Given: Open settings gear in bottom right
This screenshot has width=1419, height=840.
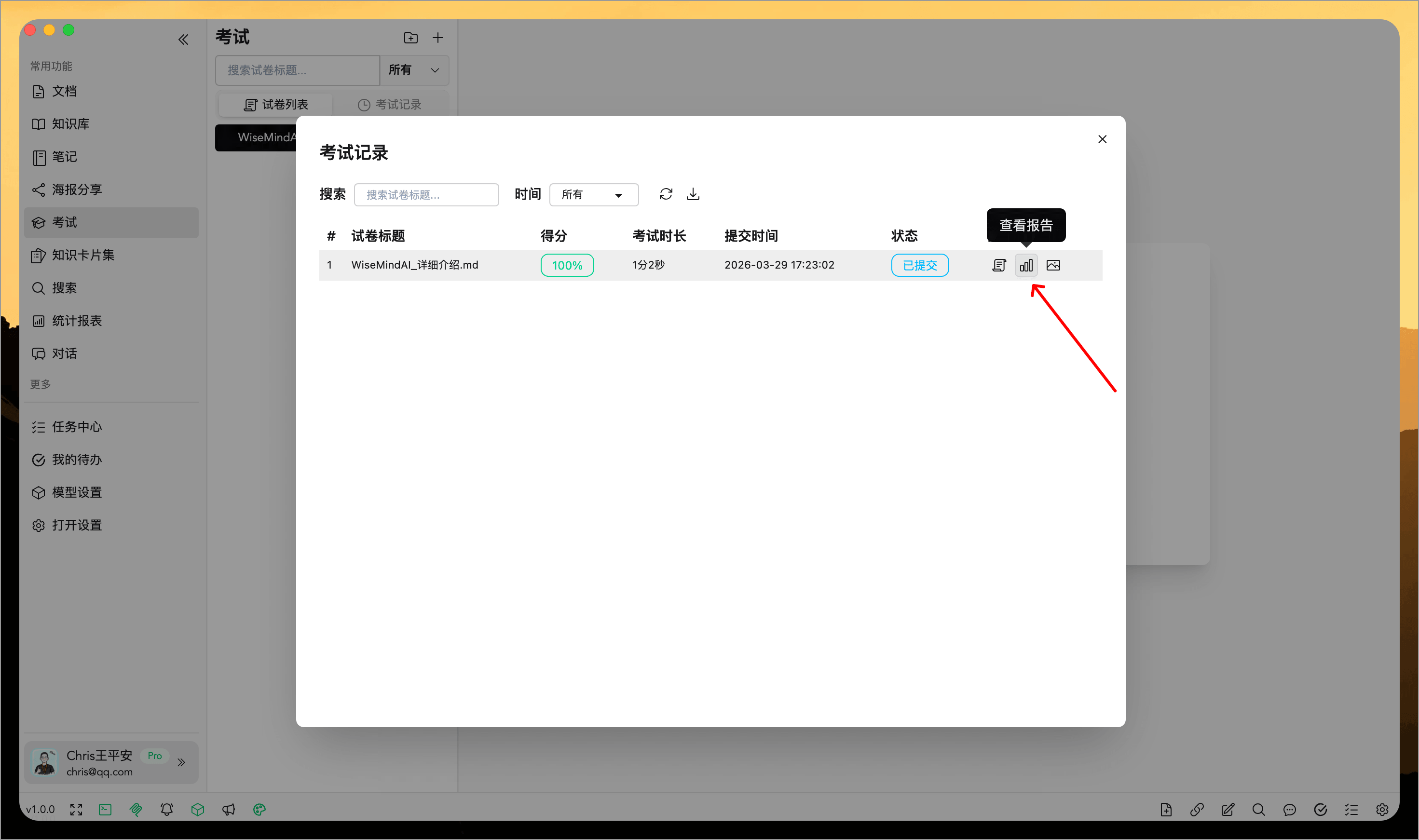Looking at the screenshot, I should [x=1382, y=810].
